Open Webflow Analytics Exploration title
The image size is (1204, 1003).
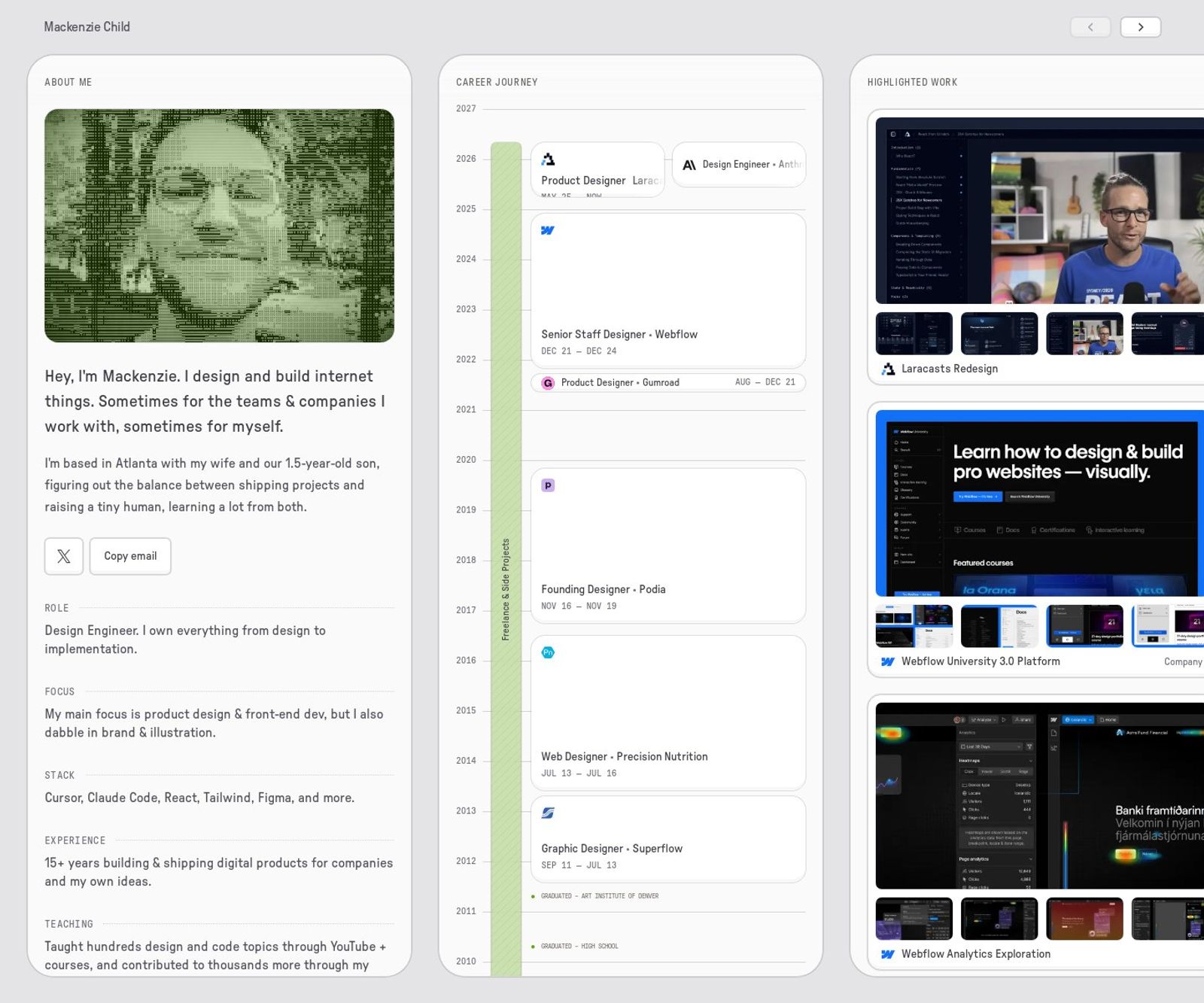point(976,954)
